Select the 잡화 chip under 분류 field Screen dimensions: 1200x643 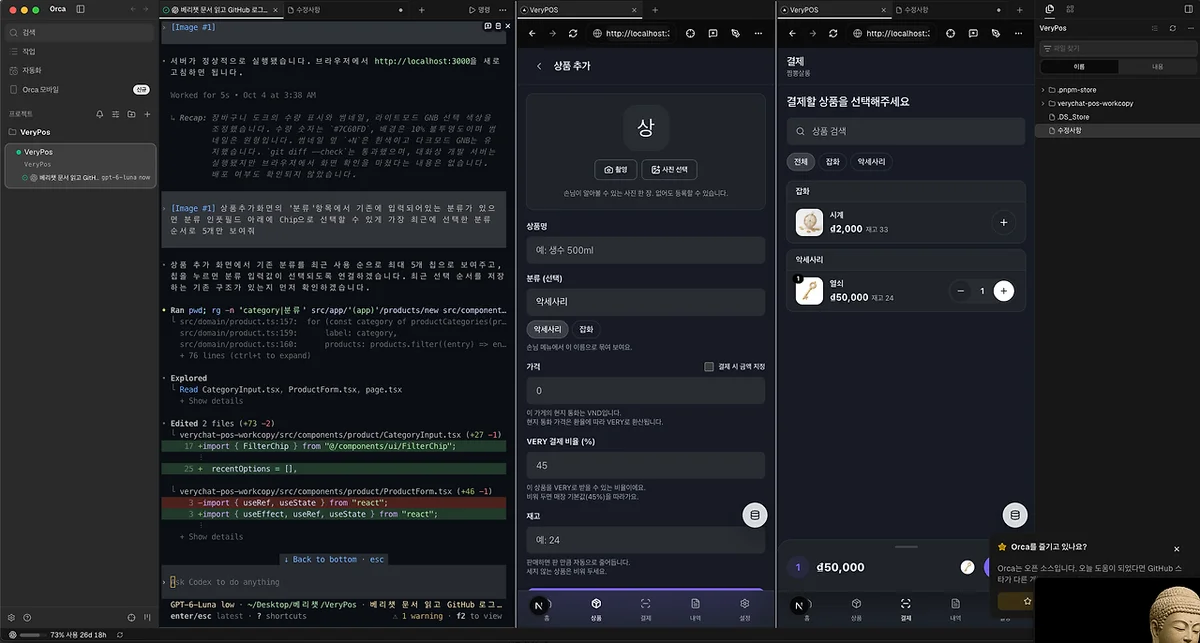pos(586,329)
